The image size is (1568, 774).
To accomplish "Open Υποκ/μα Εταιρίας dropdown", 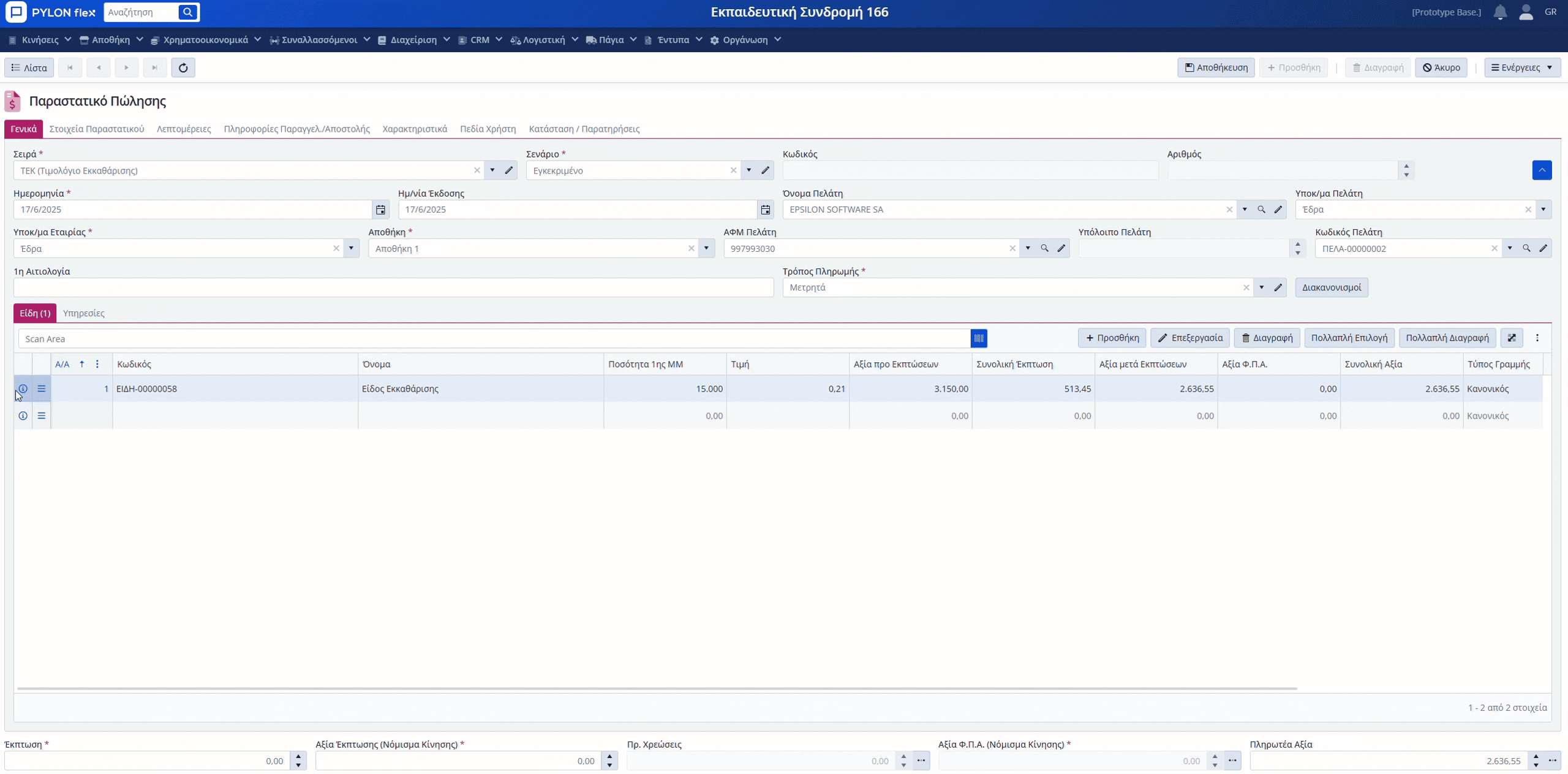I will pyautogui.click(x=351, y=248).
